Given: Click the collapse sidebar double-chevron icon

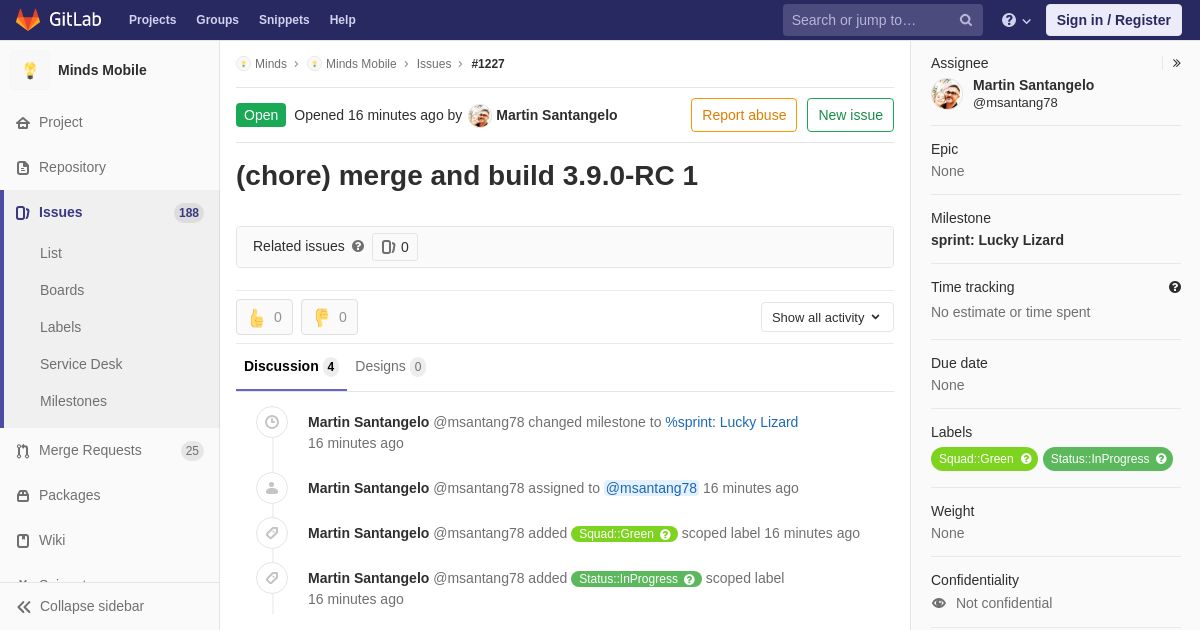Looking at the screenshot, I should [x=24, y=607].
